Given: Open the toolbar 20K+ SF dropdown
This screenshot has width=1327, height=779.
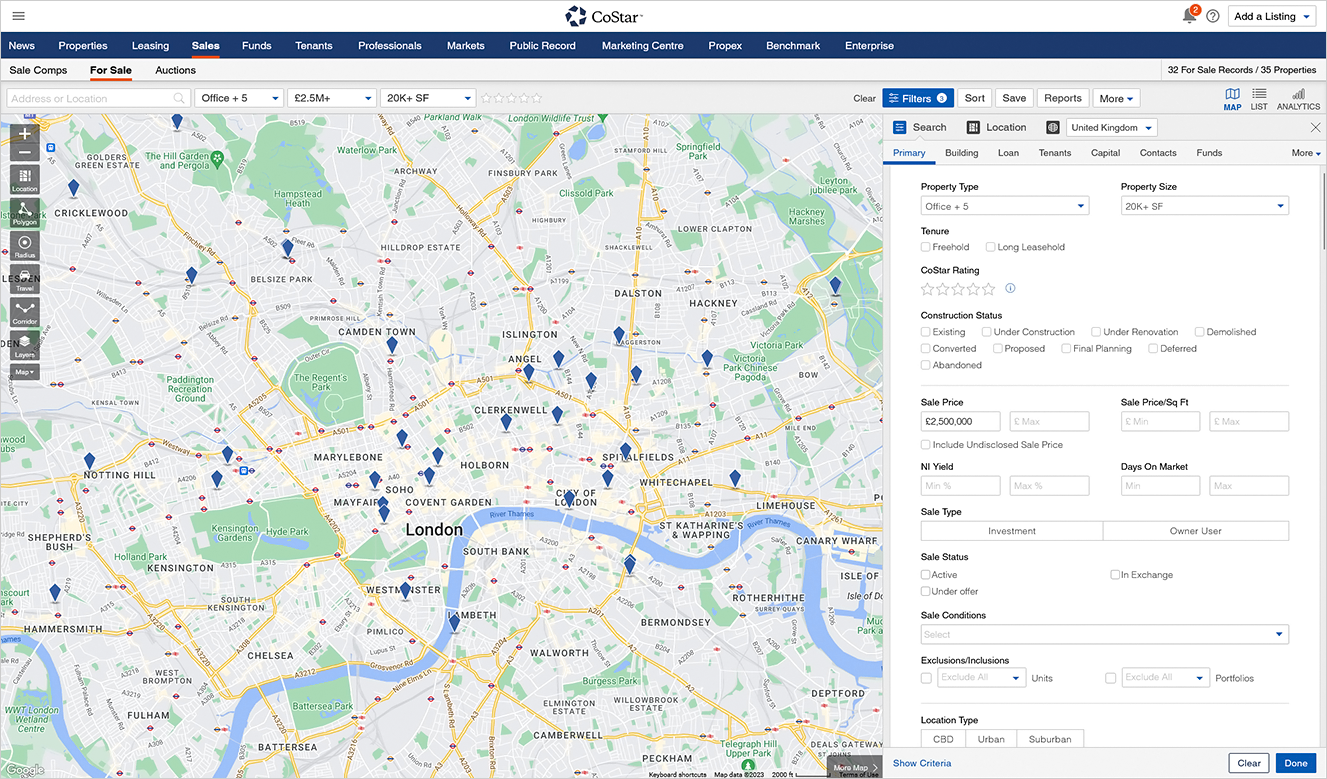Looking at the screenshot, I should pos(428,98).
